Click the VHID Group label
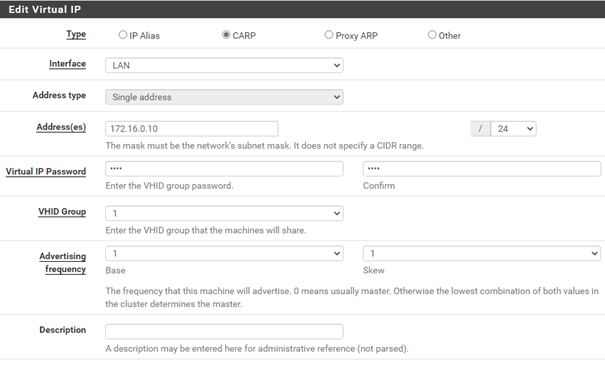This screenshot has height=371, width=605. (x=62, y=212)
